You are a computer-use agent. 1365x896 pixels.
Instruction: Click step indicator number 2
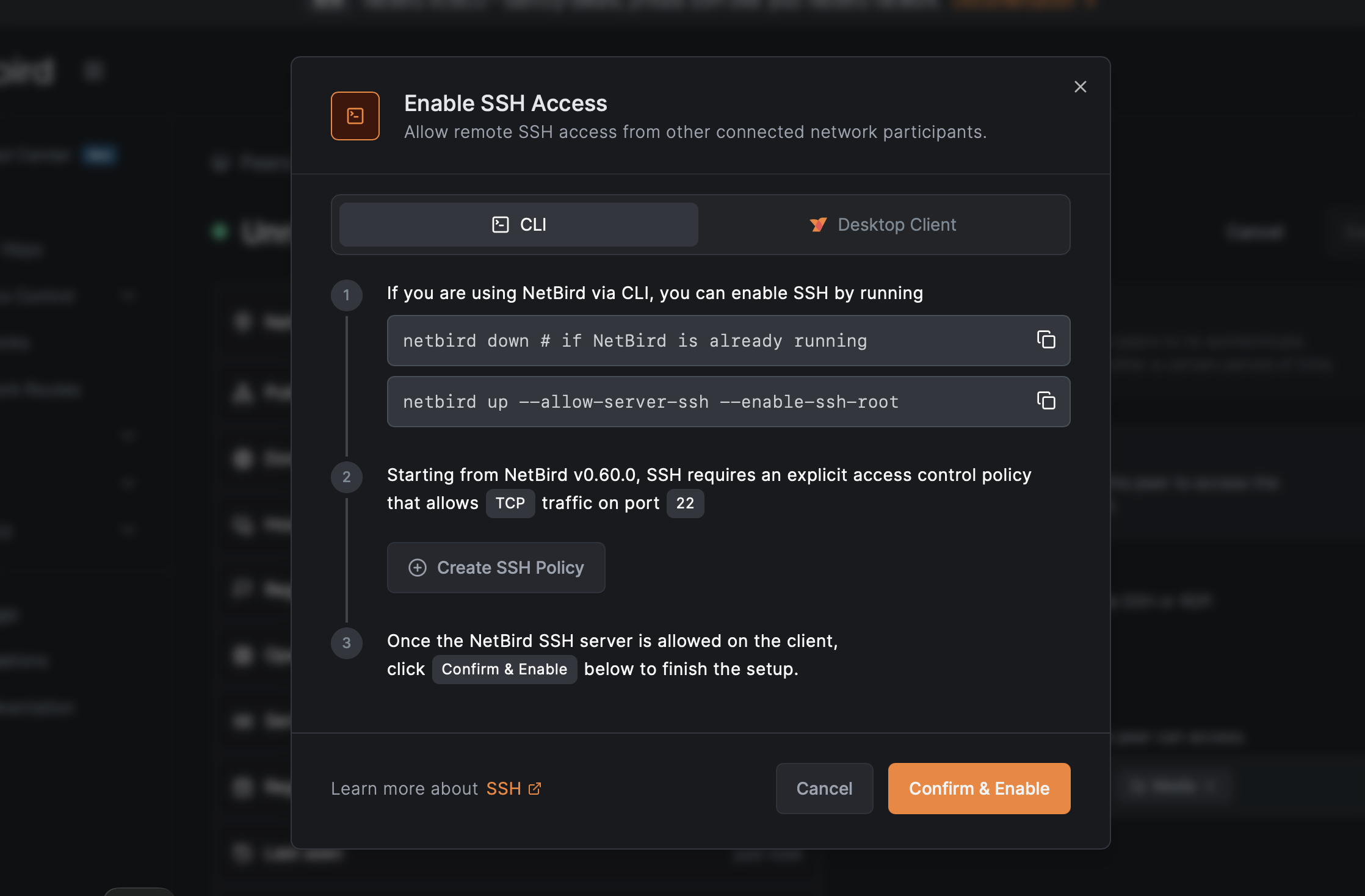coord(346,477)
